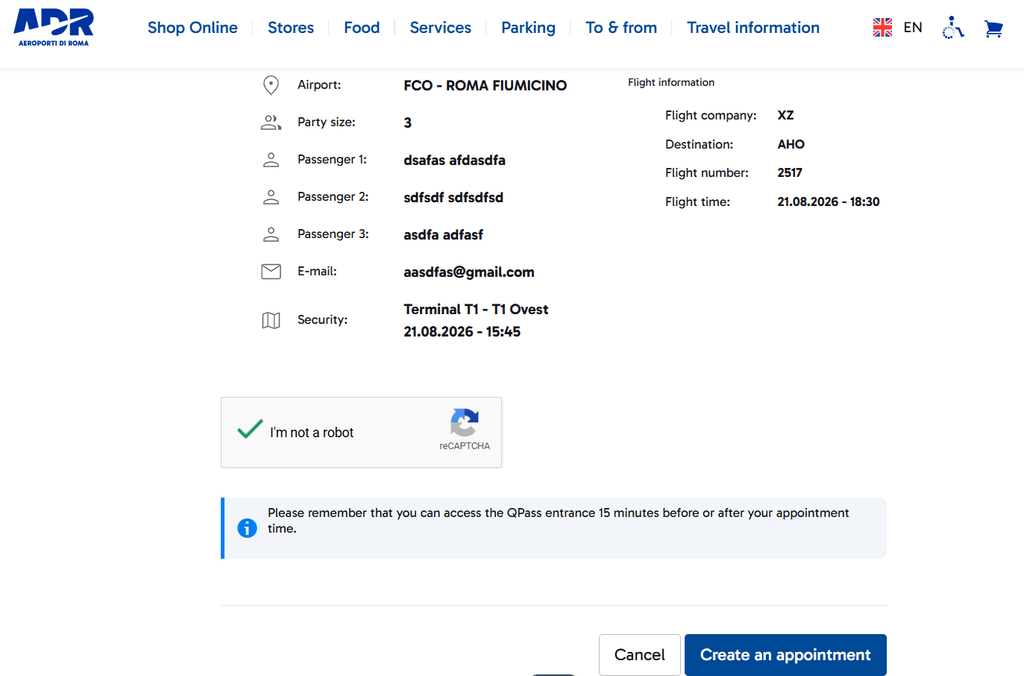Open accessibility wheelchair icon
Image resolution: width=1024 pixels, height=676 pixels.
tap(953, 27)
